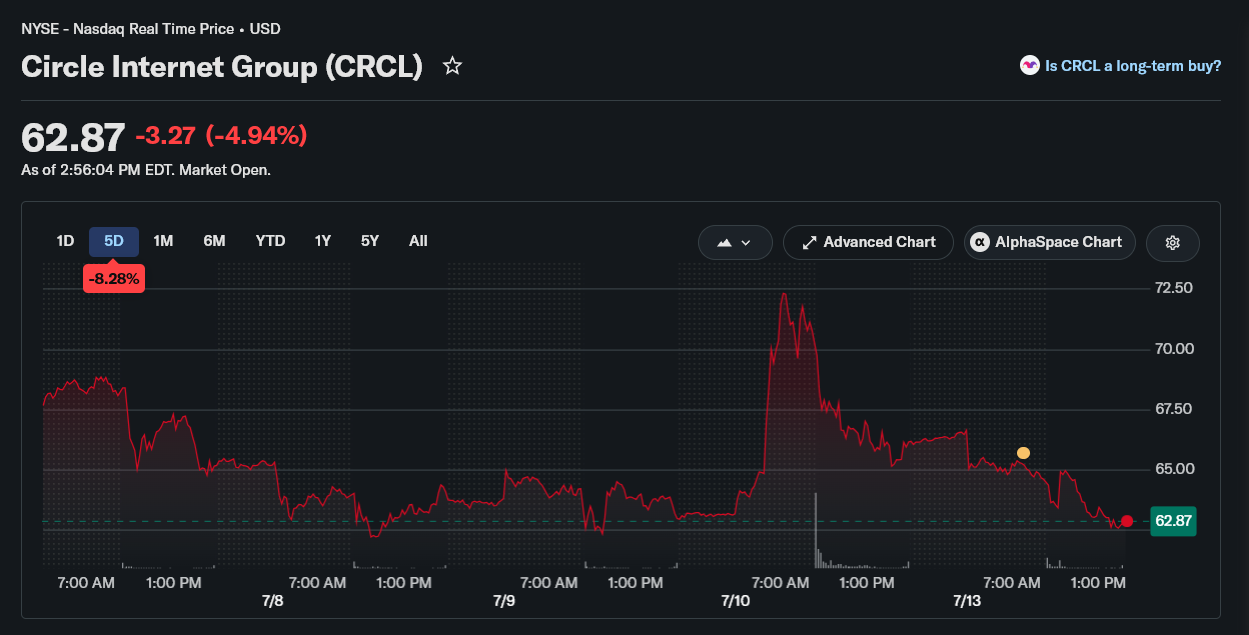Switch chart to 1M range
This screenshot has height=635, width=1249.
(x=163, y=241)
